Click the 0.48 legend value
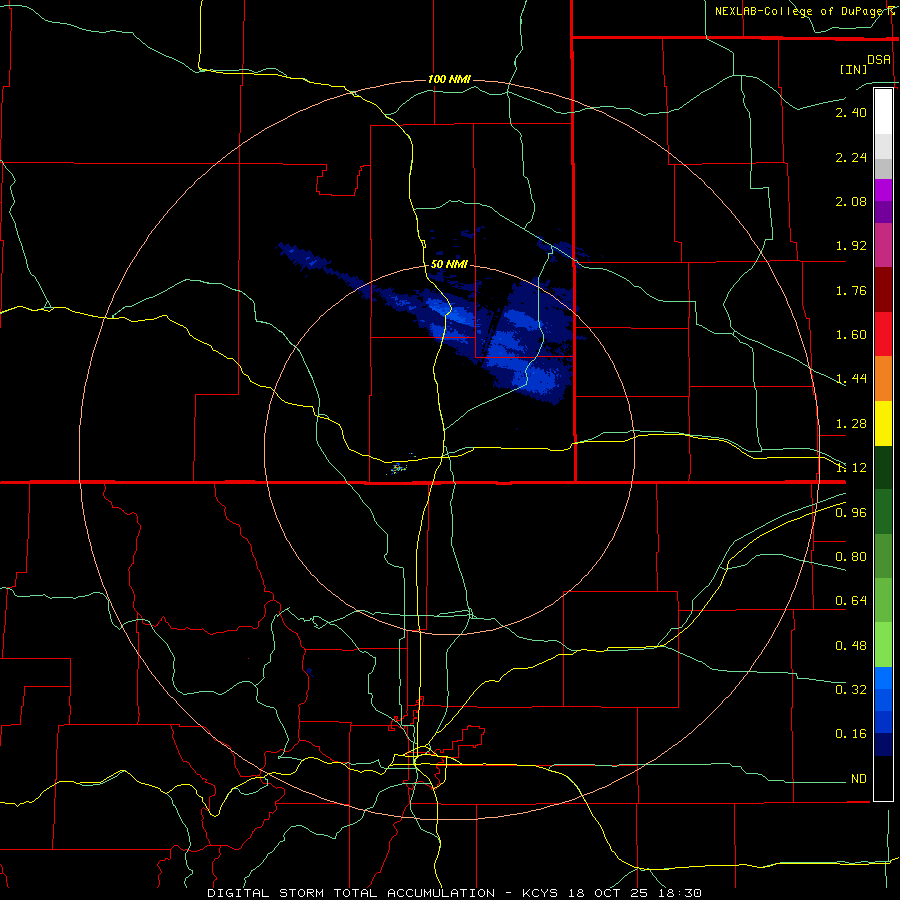The width and height of the screenshot is (900, 900). coord(851,646)
